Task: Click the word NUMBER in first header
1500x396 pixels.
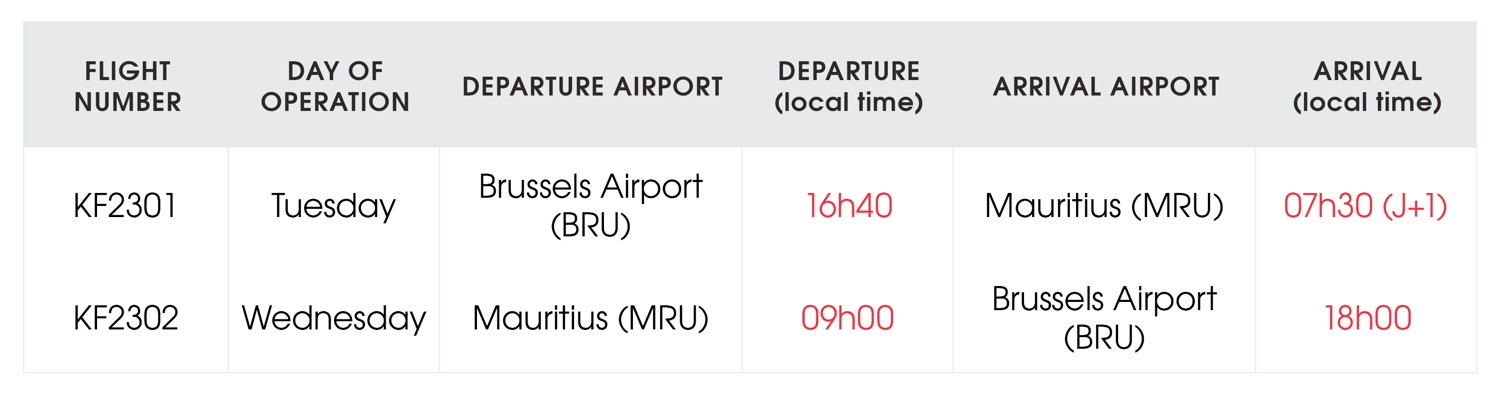Action: tap(127, 101)
